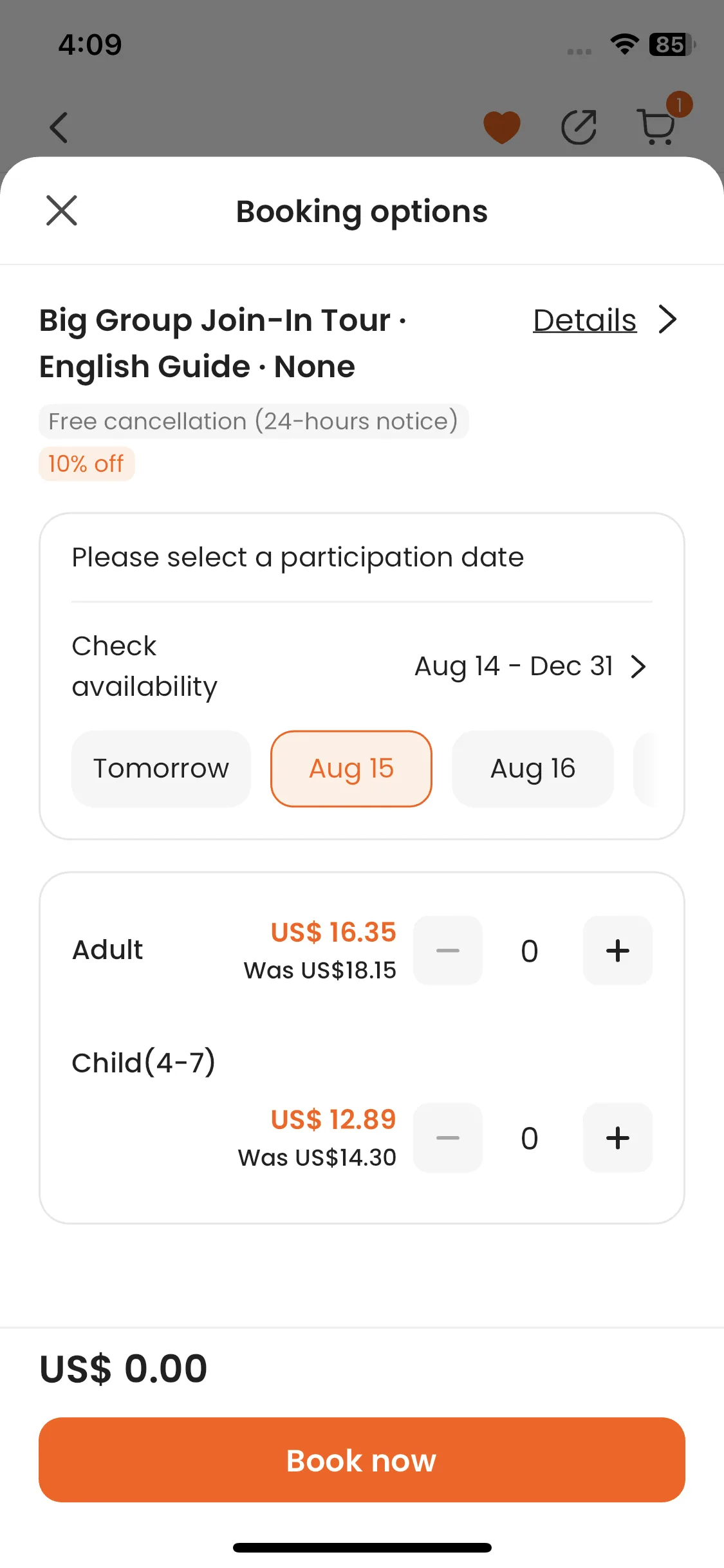Tap the share icon

coord(579,127)
